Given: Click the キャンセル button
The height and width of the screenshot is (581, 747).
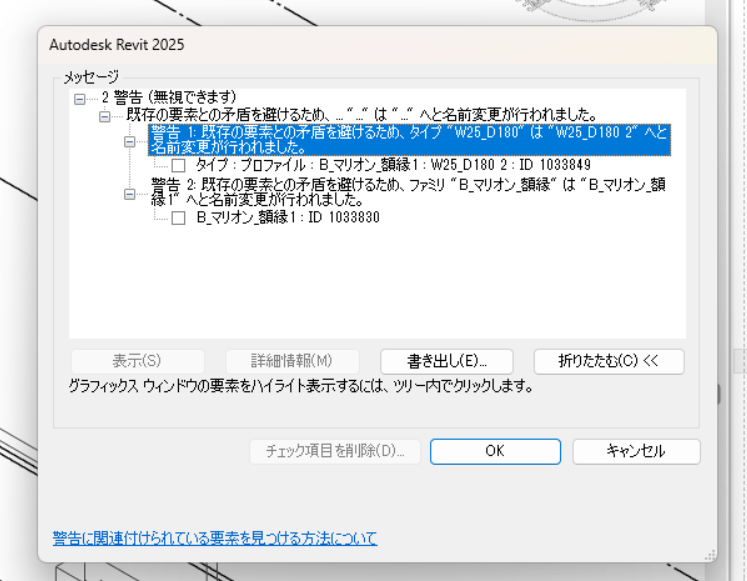Looking at the screenshot, I should click(636, 451).
